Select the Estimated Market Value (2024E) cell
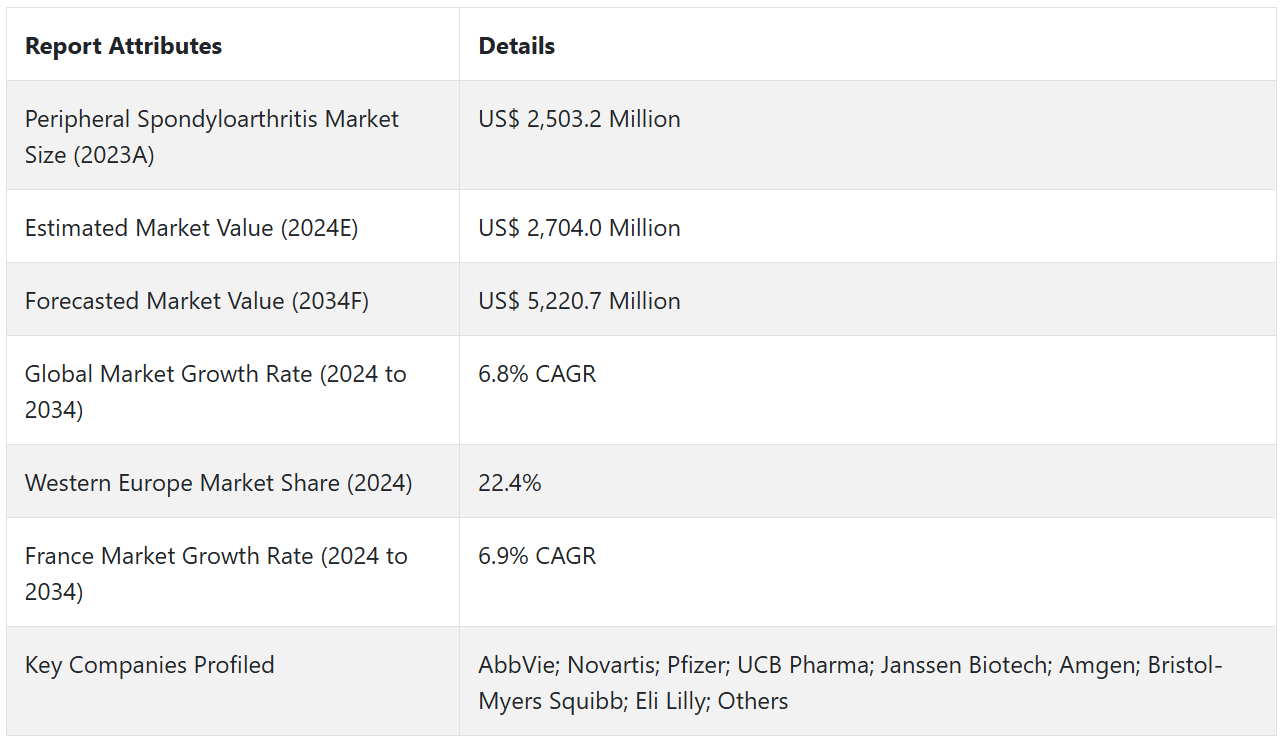The height and width of the screenshot is (748, 1288). pos(191,228)
